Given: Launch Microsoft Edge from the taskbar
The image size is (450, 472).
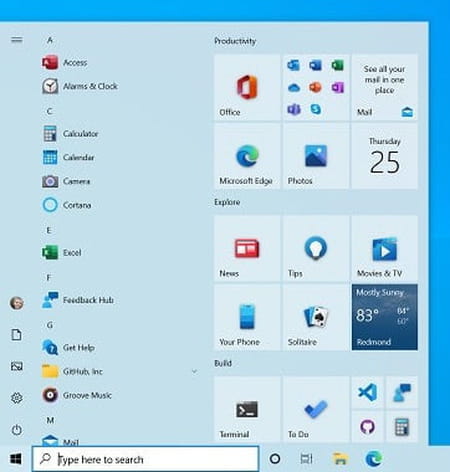Looking at the screenshot, I should tap(374, 459).
